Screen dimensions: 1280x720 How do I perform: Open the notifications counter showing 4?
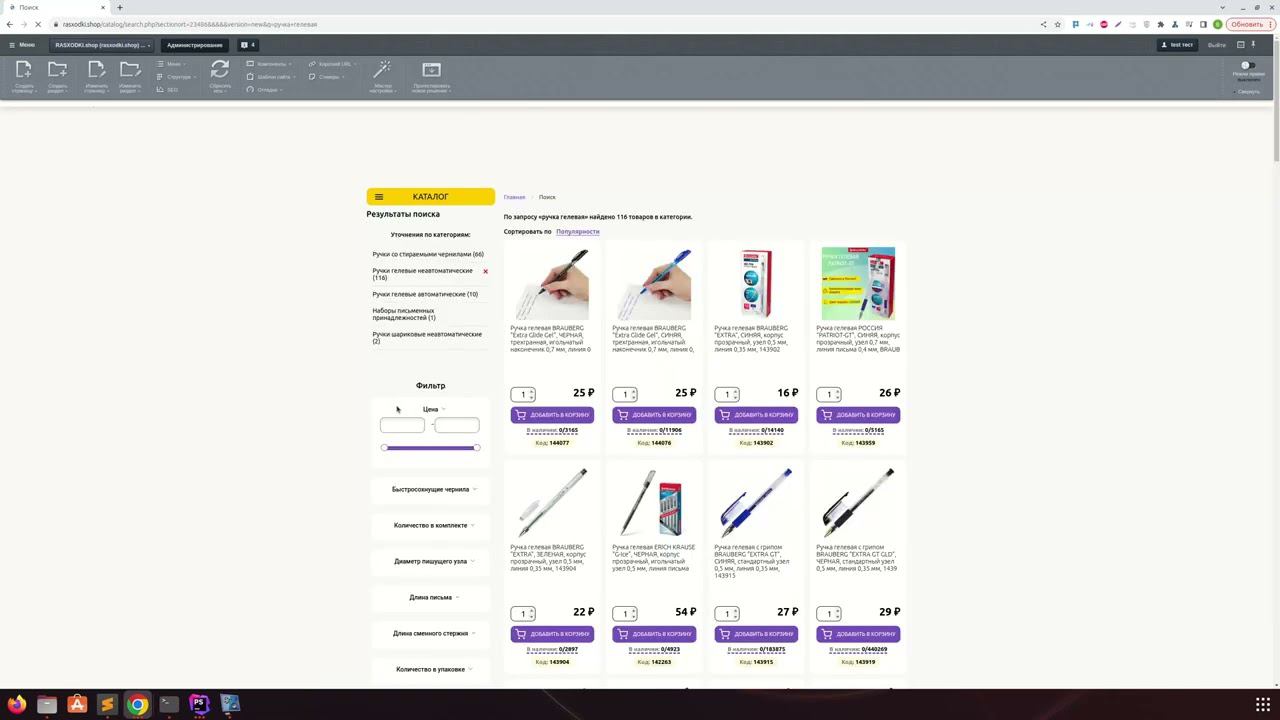[x=248, y=45]
